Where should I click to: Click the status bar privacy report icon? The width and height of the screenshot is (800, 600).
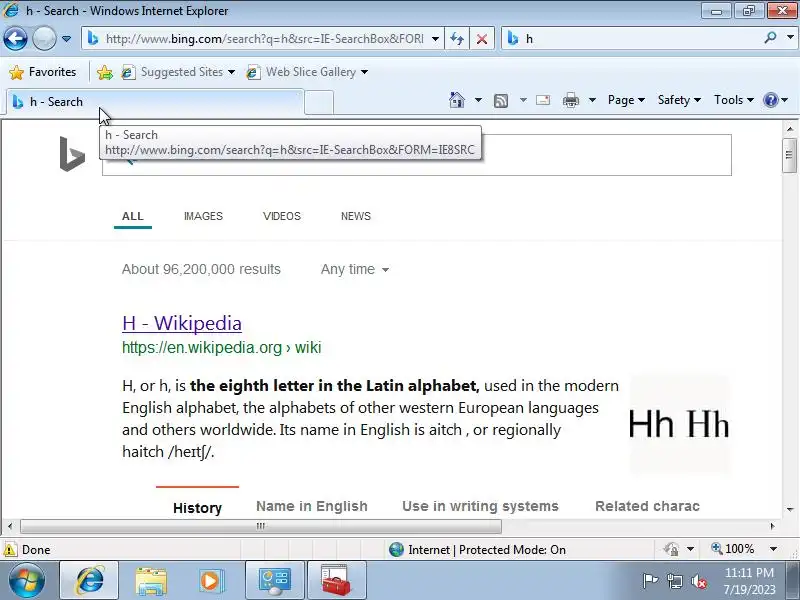(x=671, y=549)
